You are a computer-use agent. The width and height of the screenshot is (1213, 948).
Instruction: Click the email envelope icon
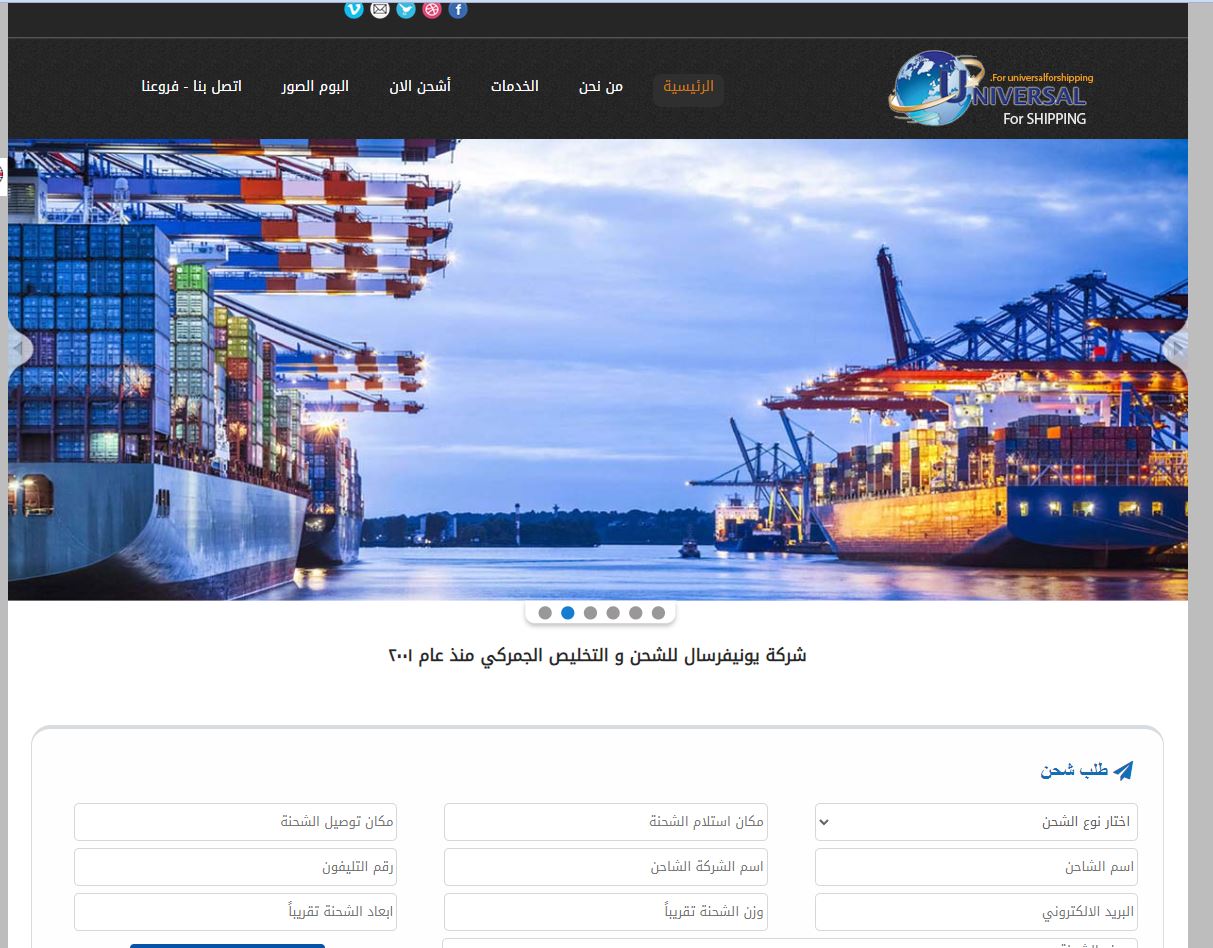(x=380, y=10)
